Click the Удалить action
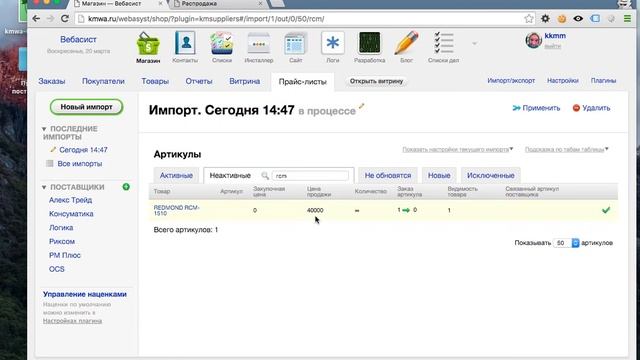Image resolution: width=640 pixels, height=360 pixels. (x=591, y=108)
